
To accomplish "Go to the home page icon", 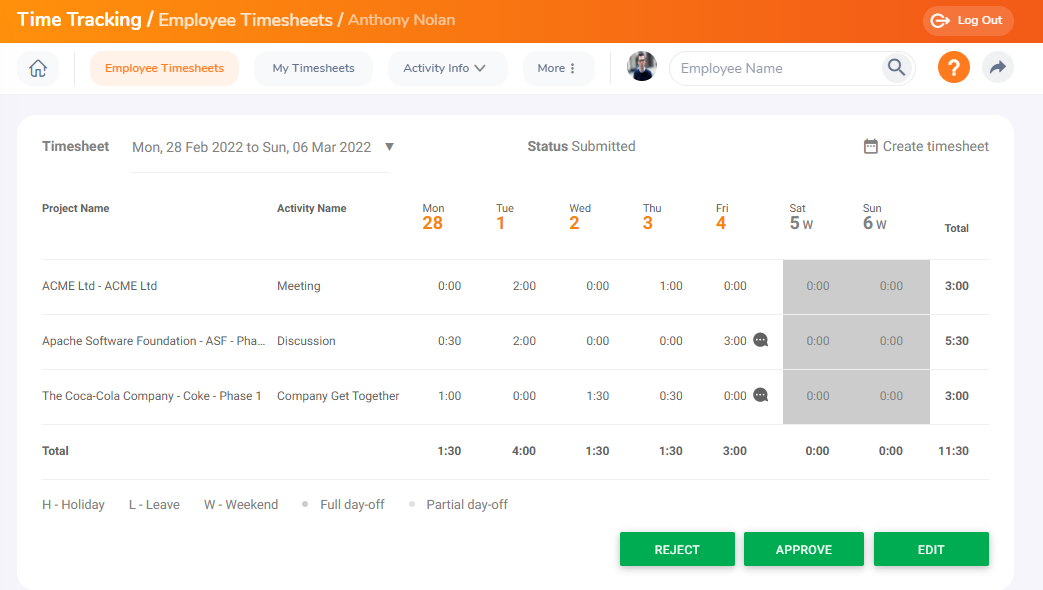I will click(x=38, y=68).
